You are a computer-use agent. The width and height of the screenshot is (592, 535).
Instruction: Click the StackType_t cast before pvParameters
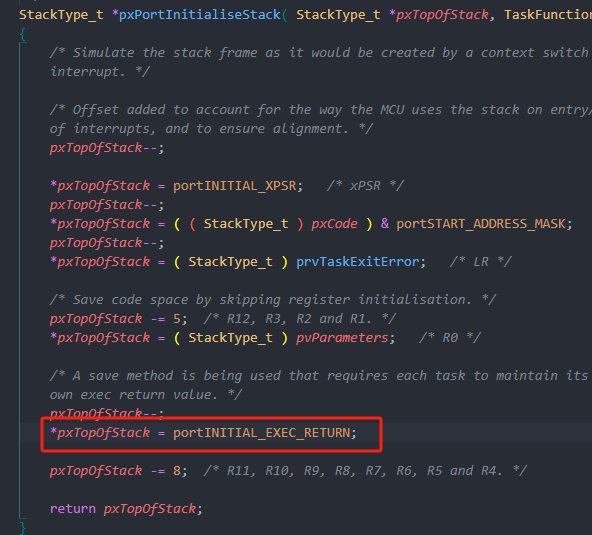[230, 338]
